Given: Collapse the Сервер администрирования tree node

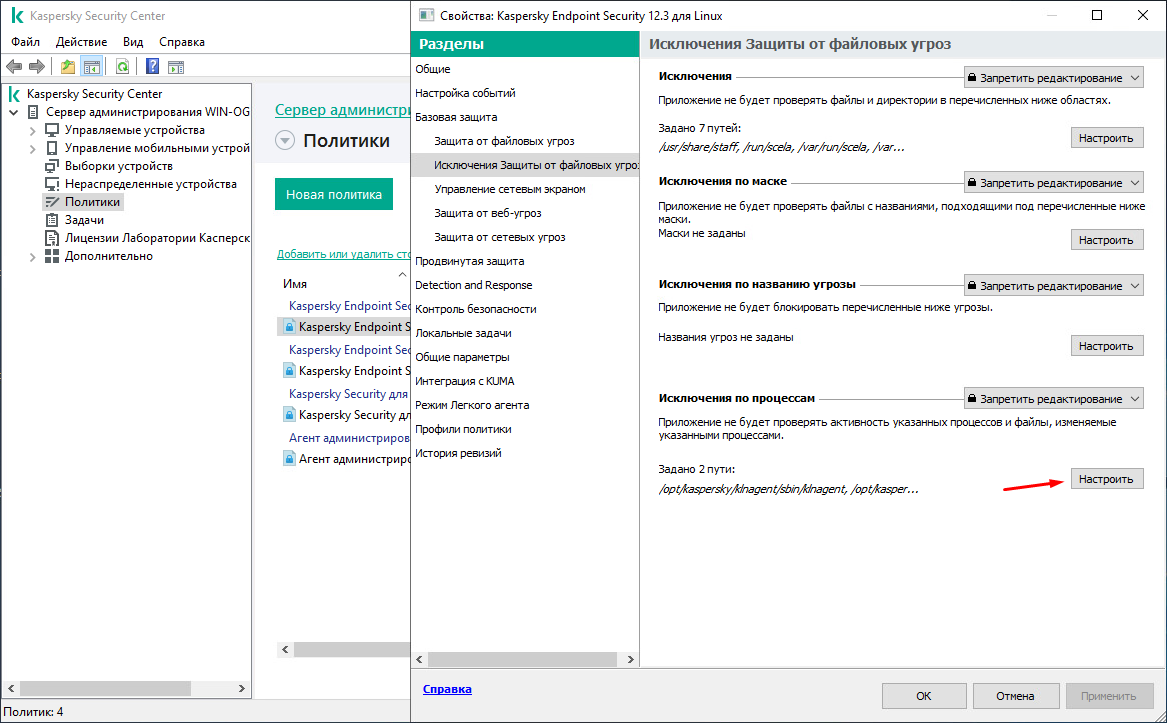Looking at the screenshot, I should [x=14, y=112].
